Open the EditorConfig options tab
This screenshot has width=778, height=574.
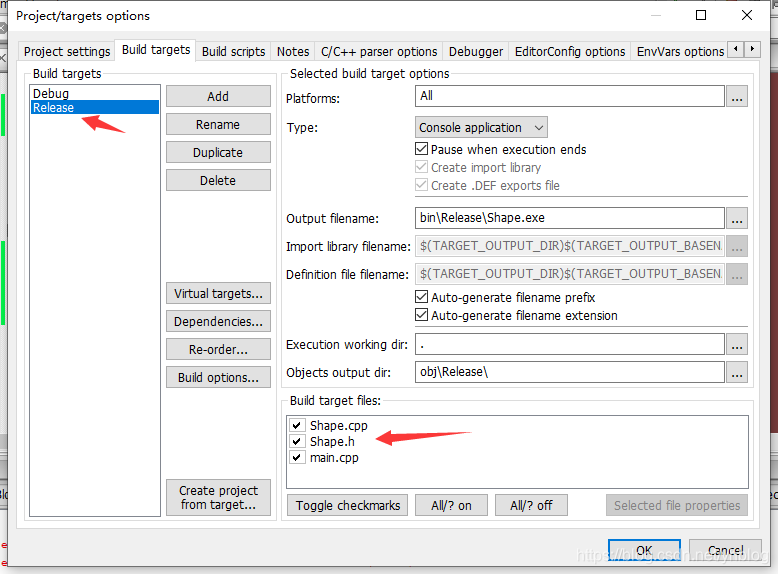tap(570, 52)
